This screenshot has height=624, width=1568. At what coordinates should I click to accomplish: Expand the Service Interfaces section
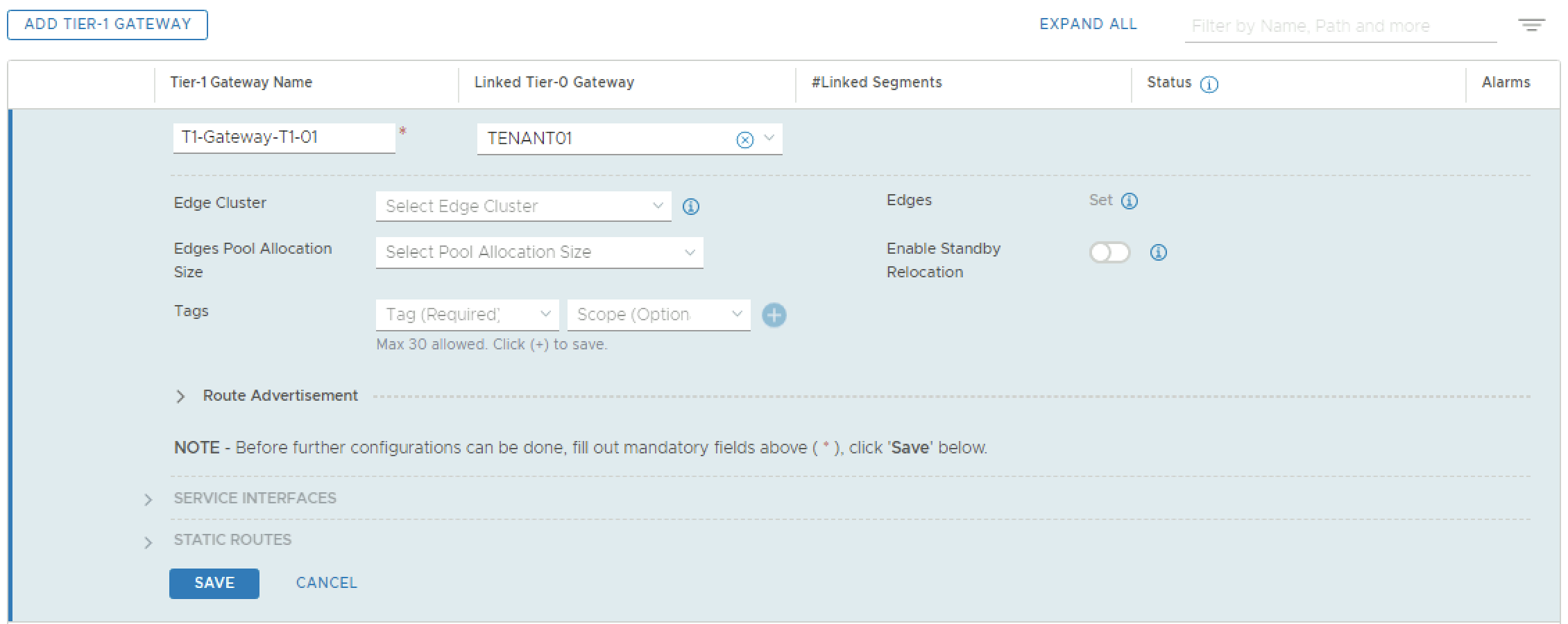[x=148, y=500]
